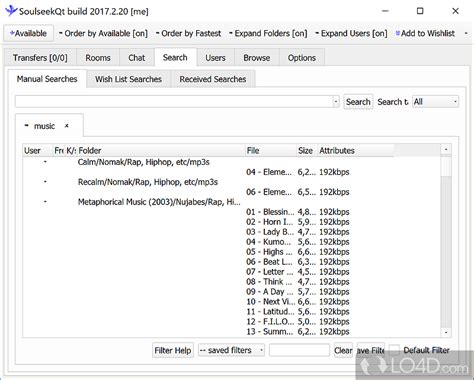Open the Transfers [0/0] tab
This screenshot has width=474, height=380.
(x=40, y=58)
